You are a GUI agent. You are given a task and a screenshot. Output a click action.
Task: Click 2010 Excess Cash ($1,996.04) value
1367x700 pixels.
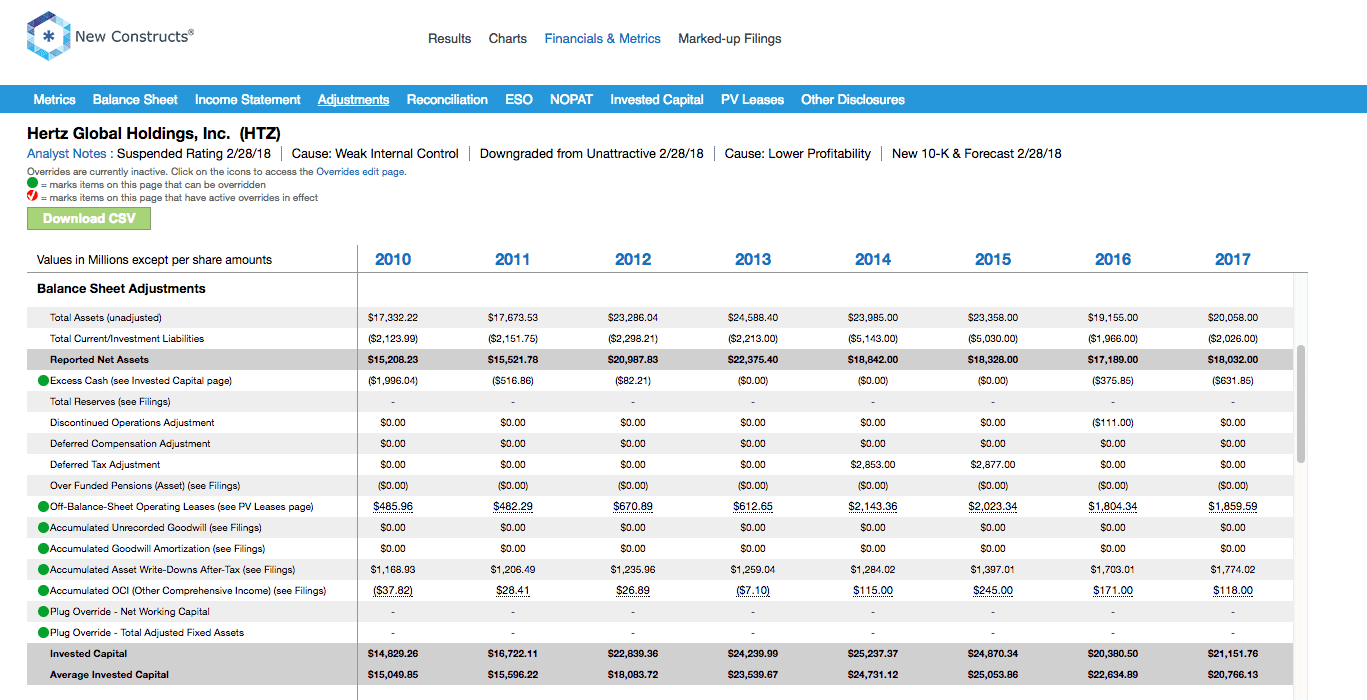point(393,381)
